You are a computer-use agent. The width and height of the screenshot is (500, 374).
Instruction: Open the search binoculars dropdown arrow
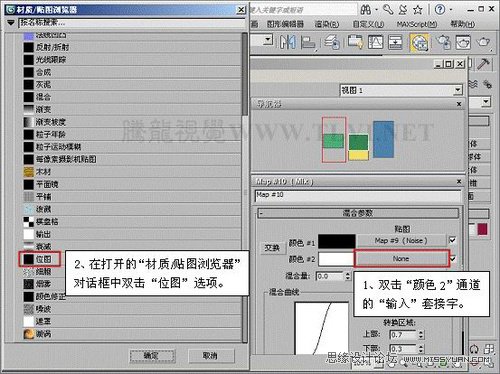(376, 10)
